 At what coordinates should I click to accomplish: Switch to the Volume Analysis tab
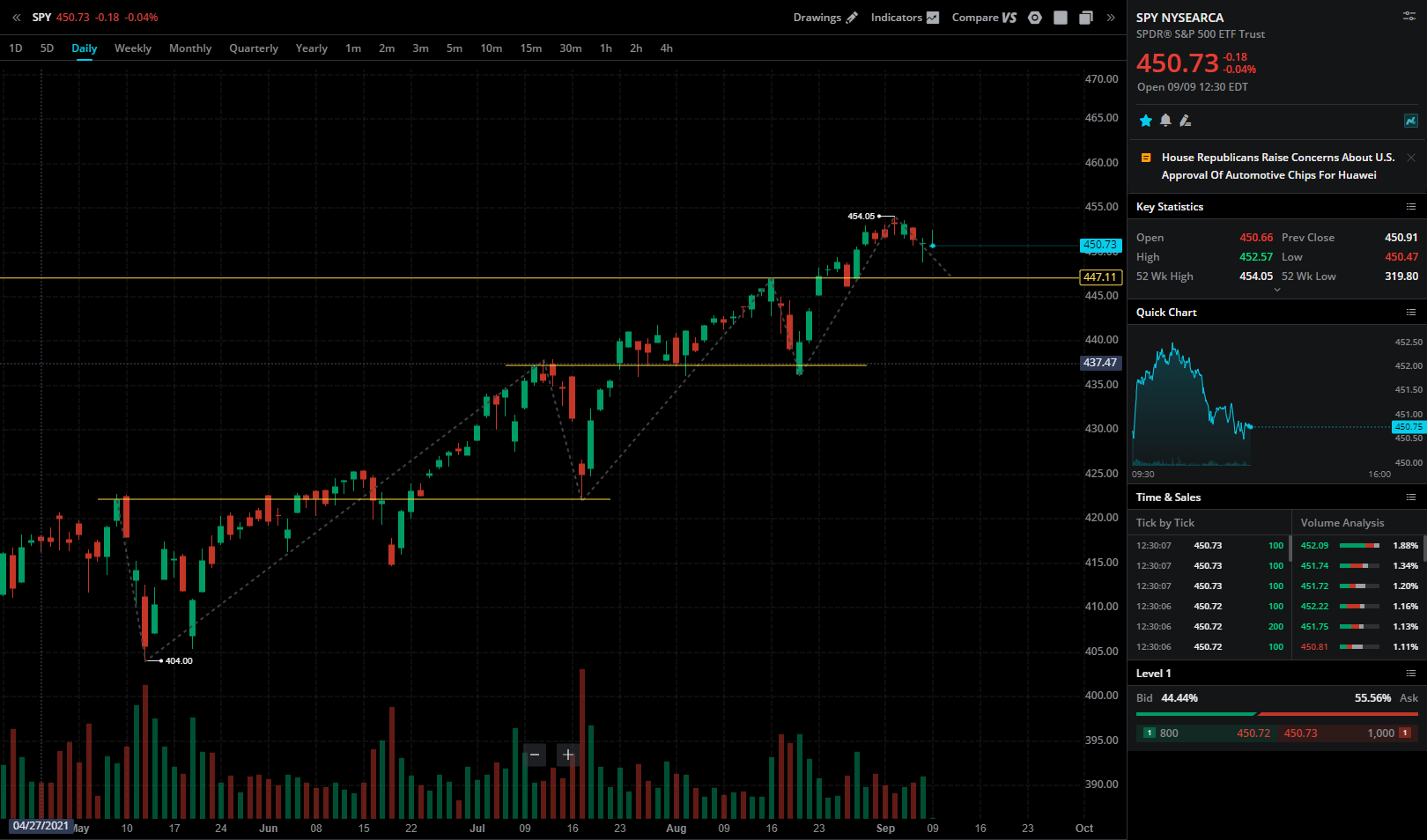[x=1342, y=523]
